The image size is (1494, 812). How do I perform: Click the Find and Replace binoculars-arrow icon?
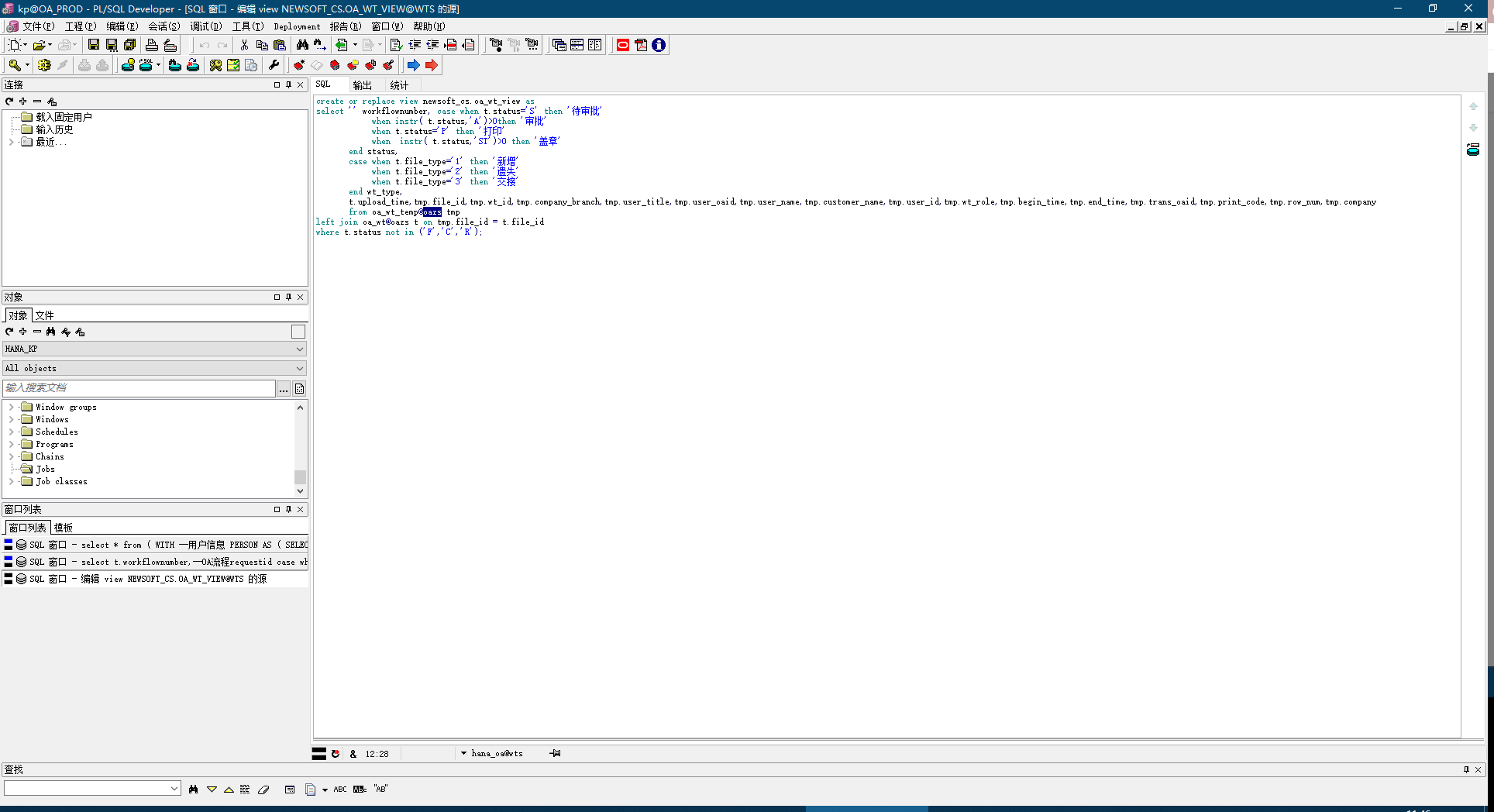(x=319, y=45)
